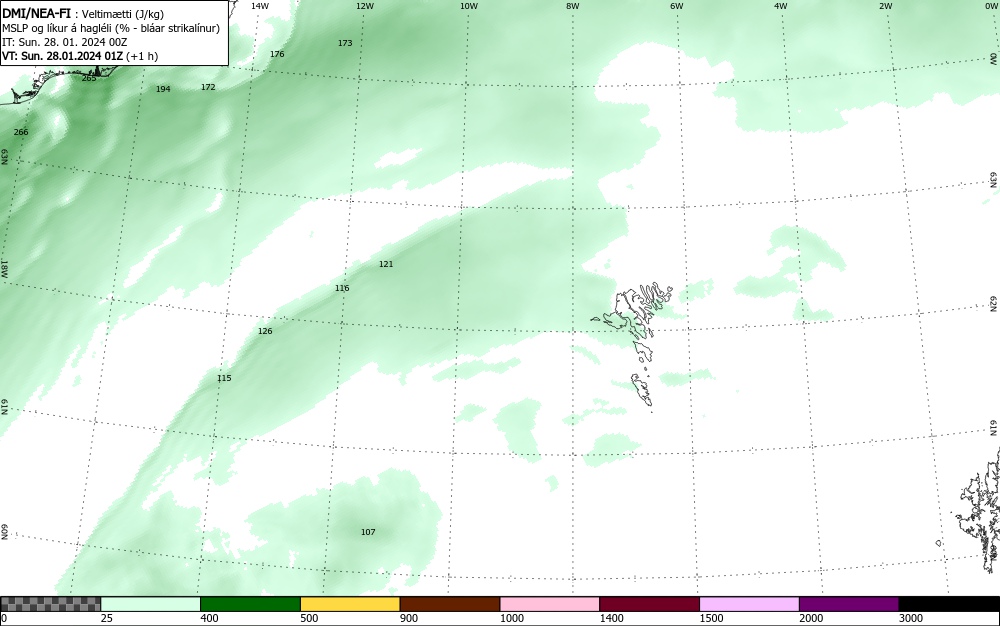Viewport: 1000px width, 626px height.
Task: Click the pink 1000–1400 legend swatch
Action: tap(550, 604)
